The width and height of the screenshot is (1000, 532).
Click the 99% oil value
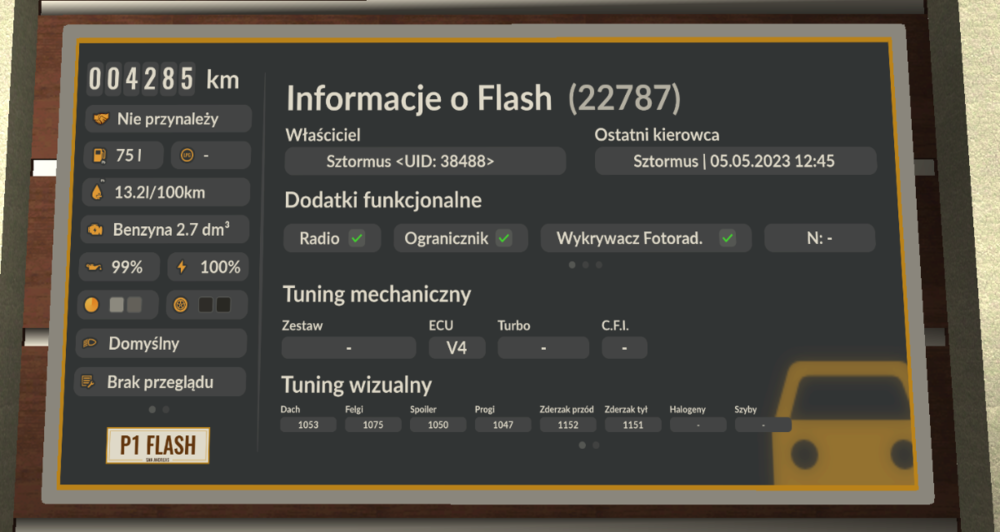[127, 267]
